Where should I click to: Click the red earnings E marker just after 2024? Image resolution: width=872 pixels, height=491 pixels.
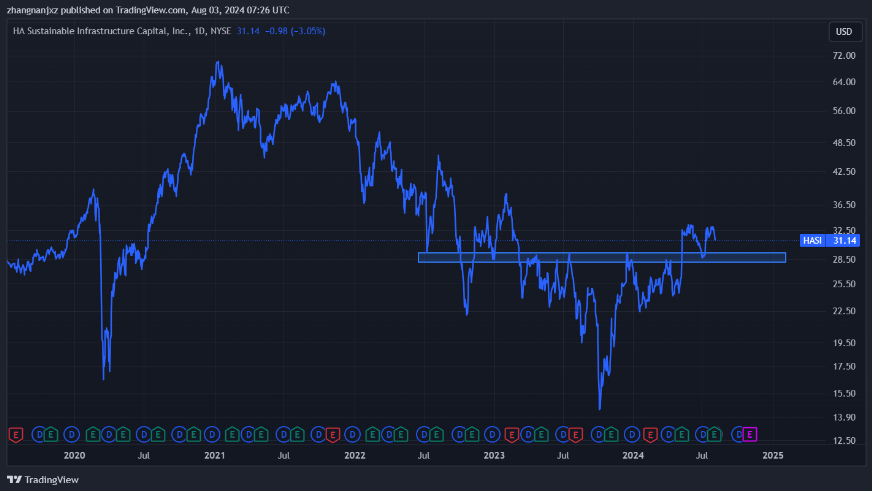click(x=650, y=434)
